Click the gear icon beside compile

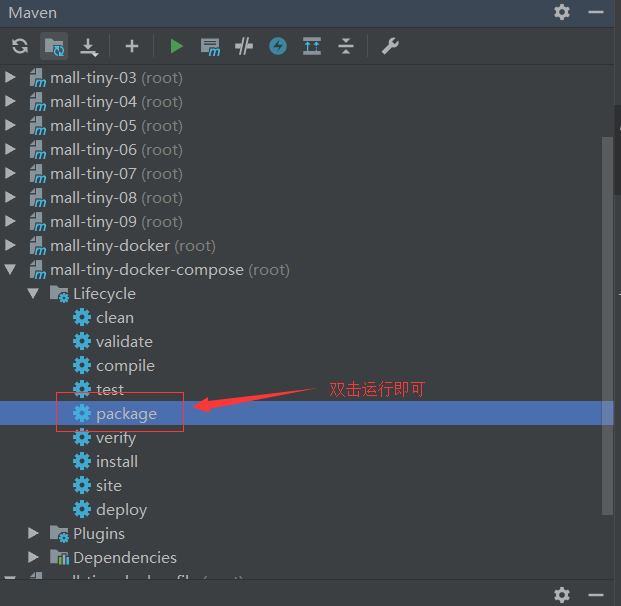[82, 365]
